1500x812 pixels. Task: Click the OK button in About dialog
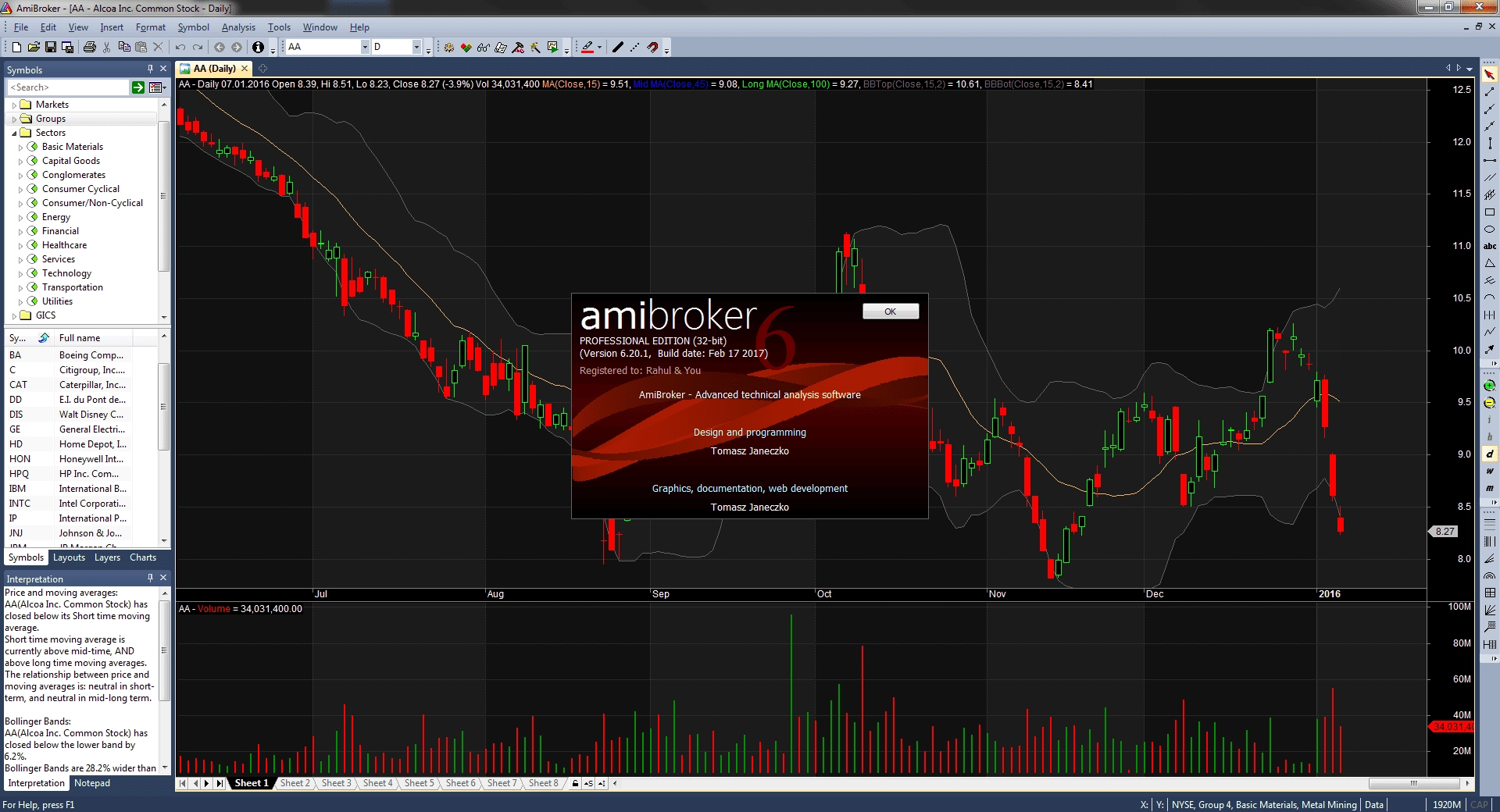click(890, 312)
